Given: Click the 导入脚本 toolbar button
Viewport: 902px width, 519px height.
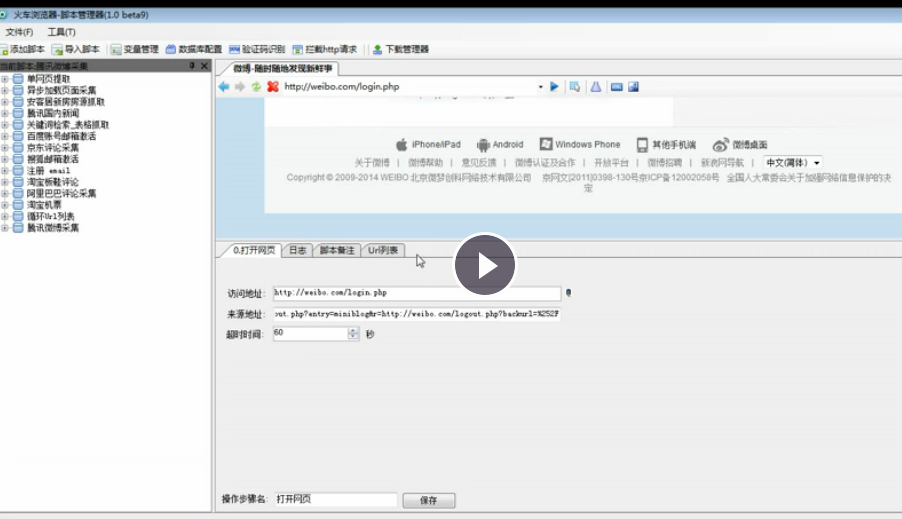Looking at the screenshot, I should pos(75,49).
